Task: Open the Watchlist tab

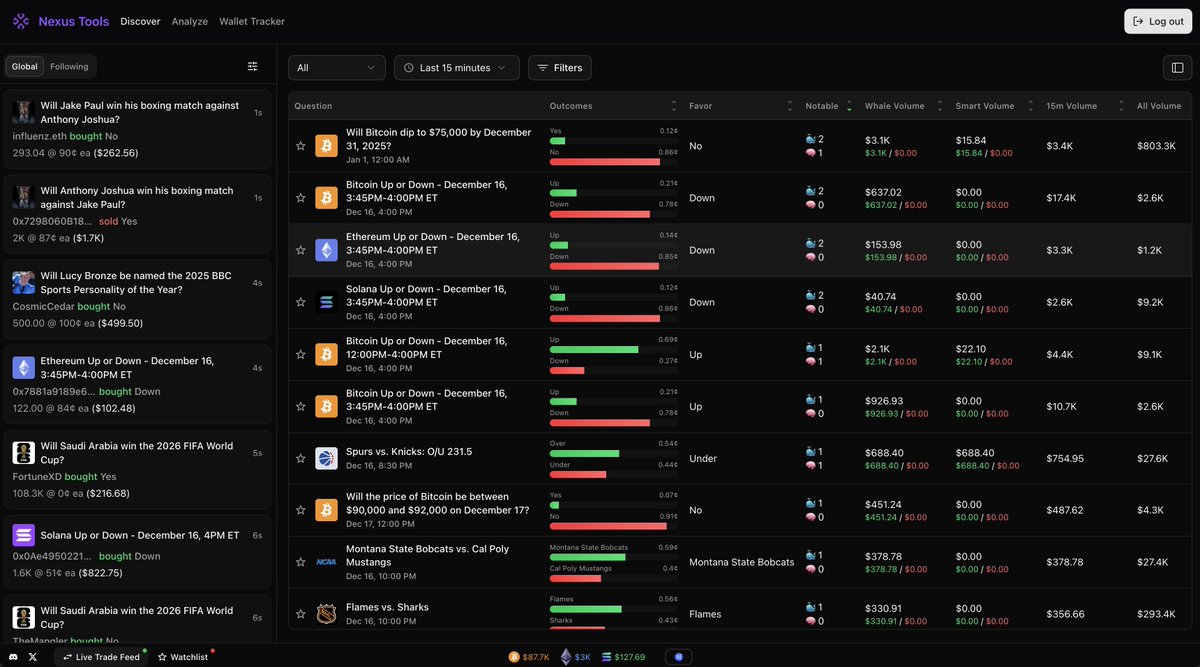Action: (183, 657)
